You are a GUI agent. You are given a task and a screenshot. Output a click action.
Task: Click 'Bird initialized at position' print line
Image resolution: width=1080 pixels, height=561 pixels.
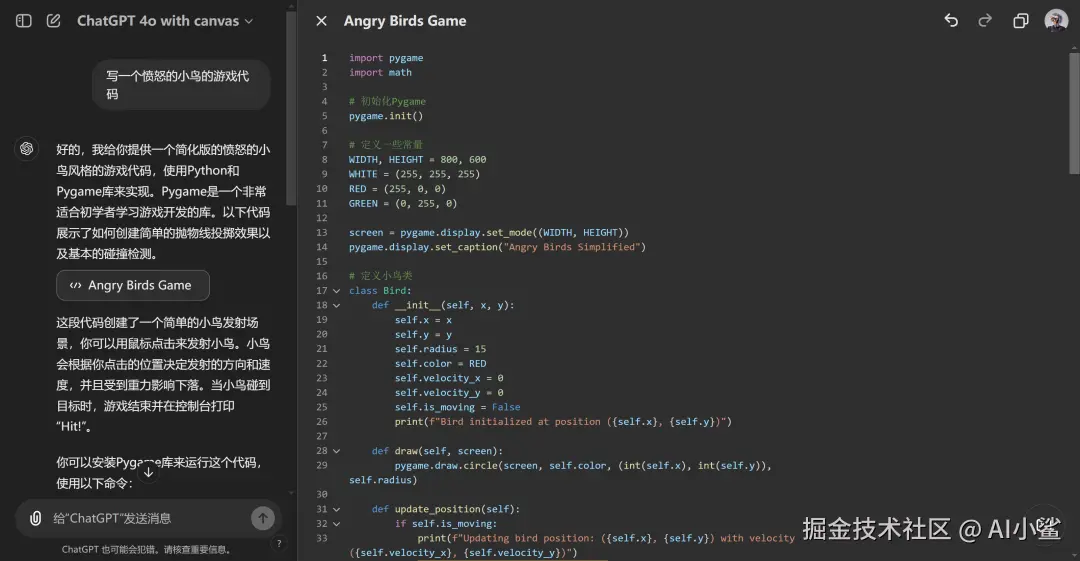point(563,422)
